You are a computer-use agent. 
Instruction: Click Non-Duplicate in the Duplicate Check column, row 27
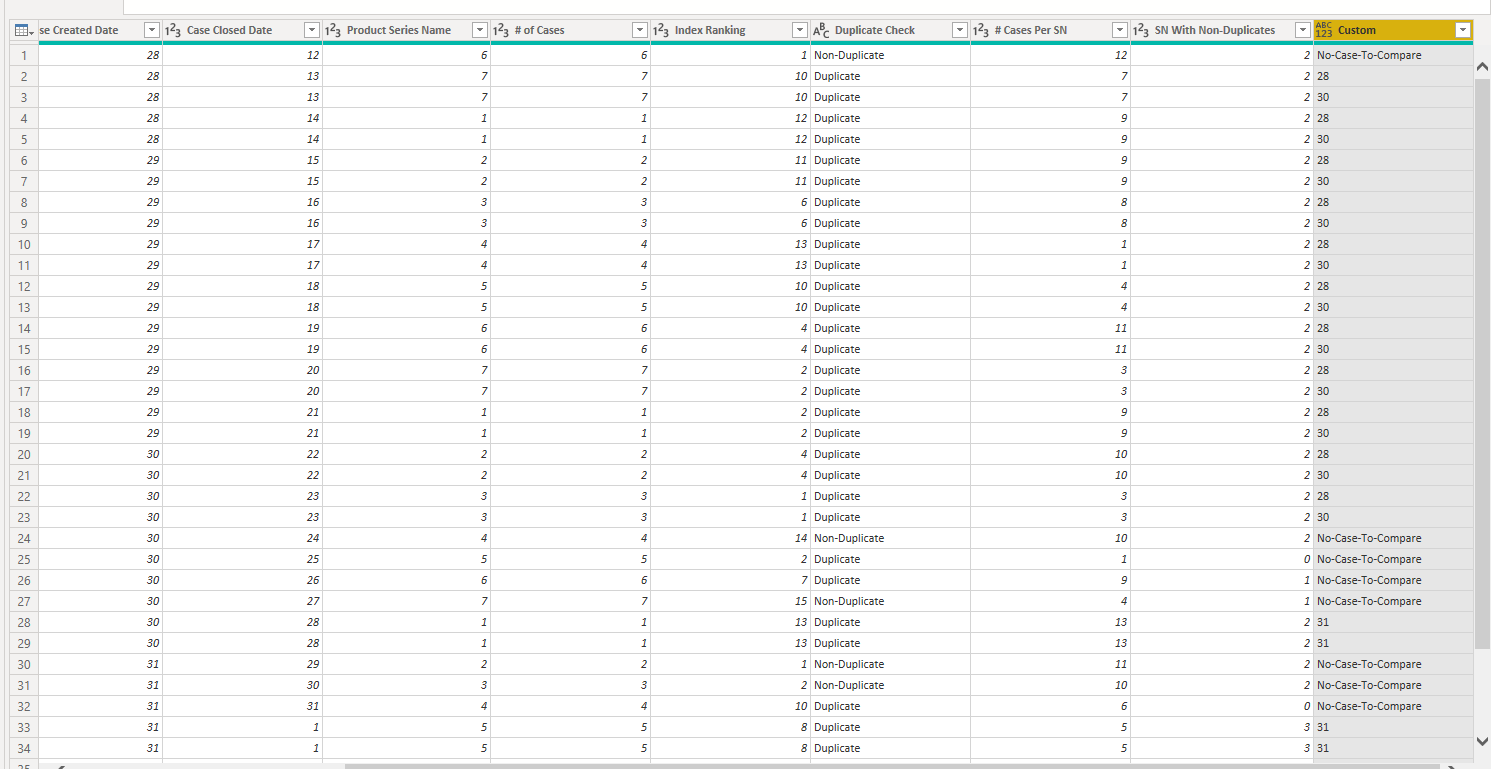coord(849,601)
